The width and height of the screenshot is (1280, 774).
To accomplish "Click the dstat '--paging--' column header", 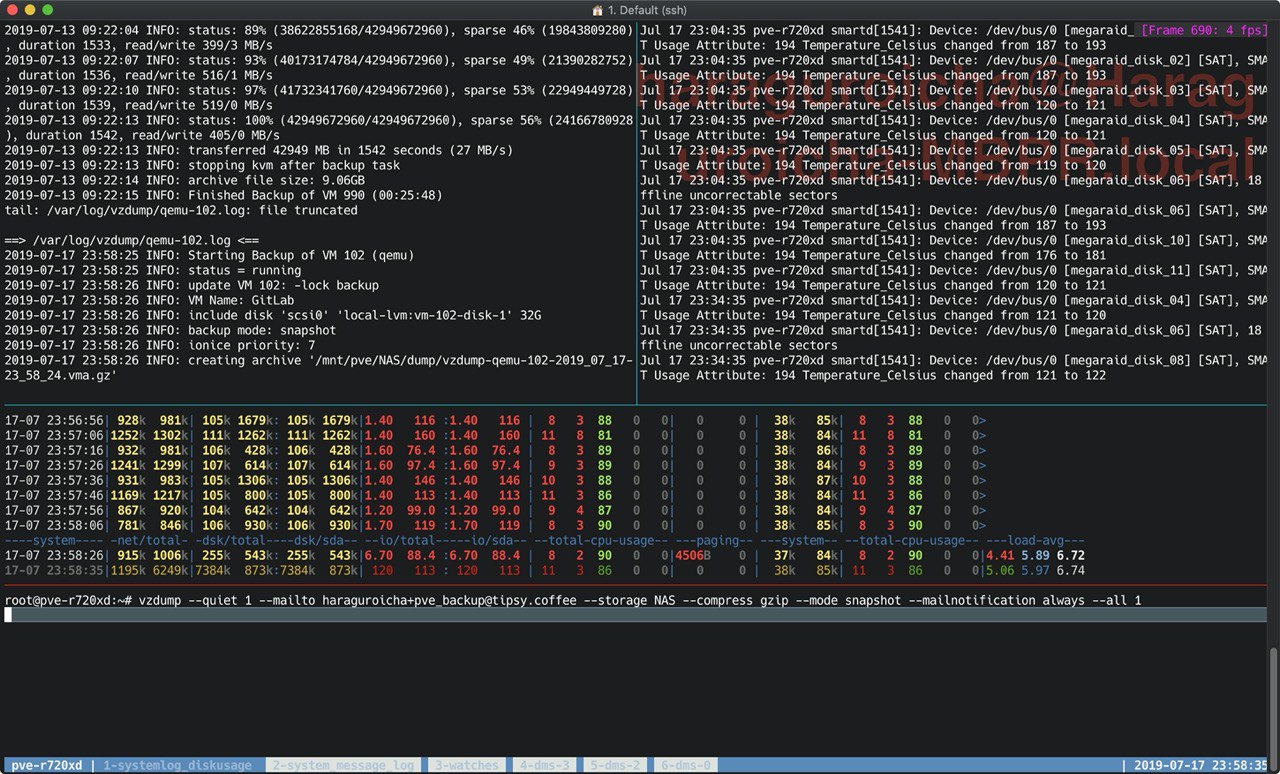I will (713, 540).
